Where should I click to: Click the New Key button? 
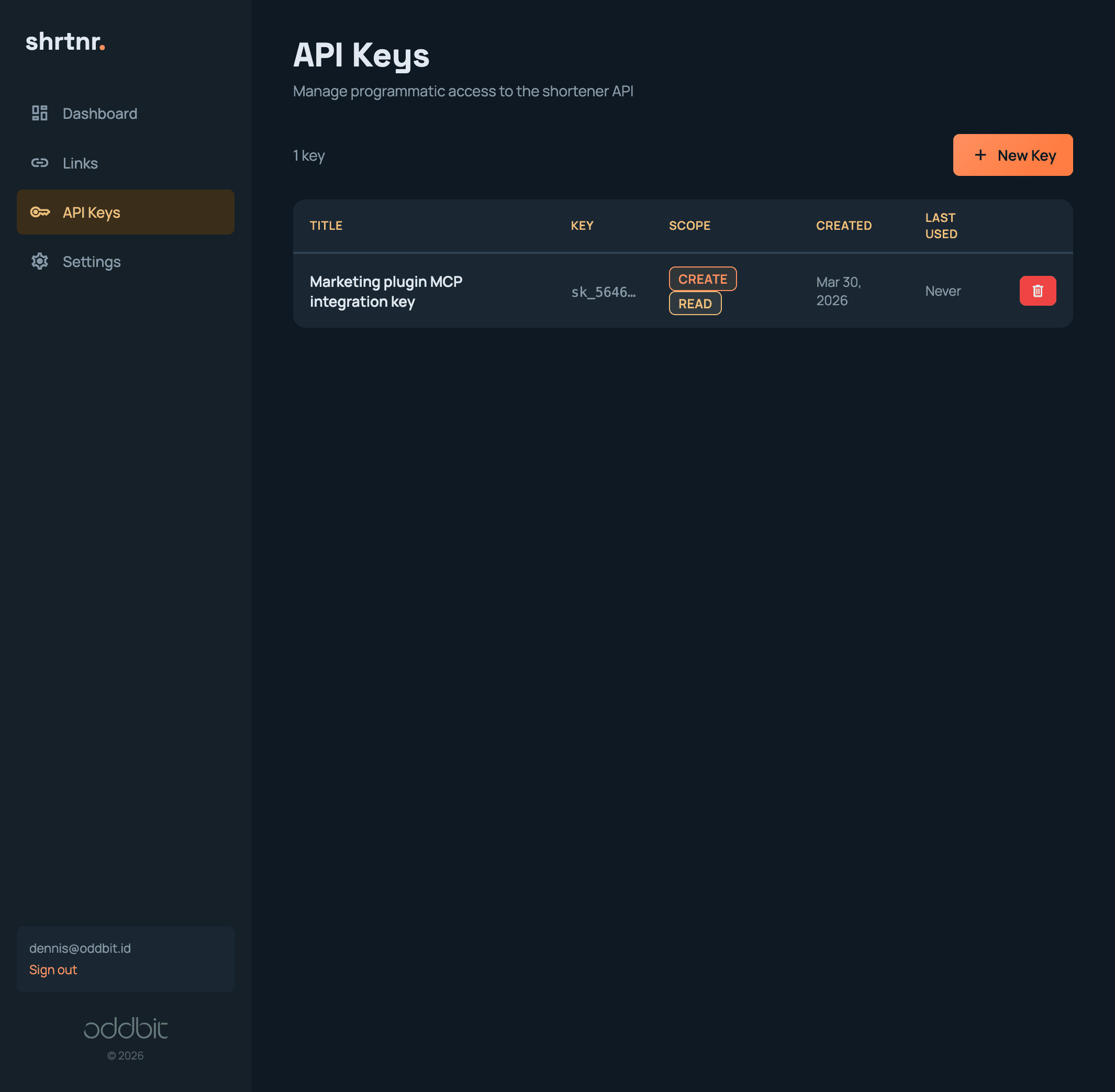pos(1012,155)
